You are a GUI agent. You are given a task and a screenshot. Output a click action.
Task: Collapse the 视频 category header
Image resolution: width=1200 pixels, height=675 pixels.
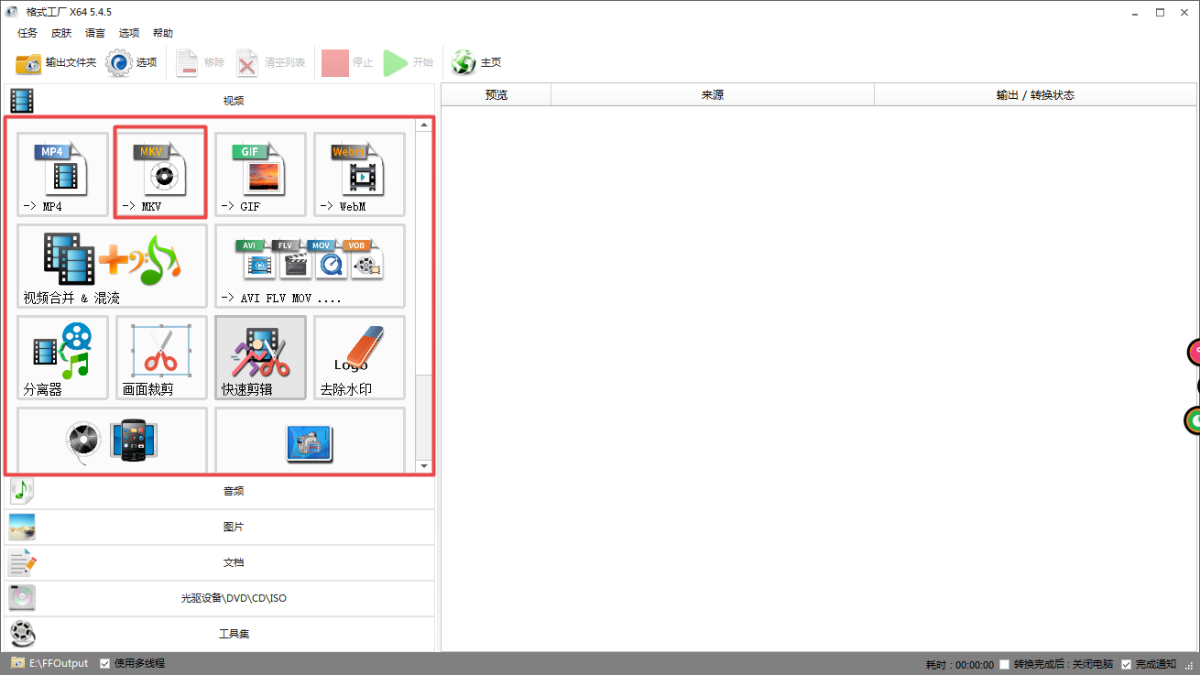[220, 100]
